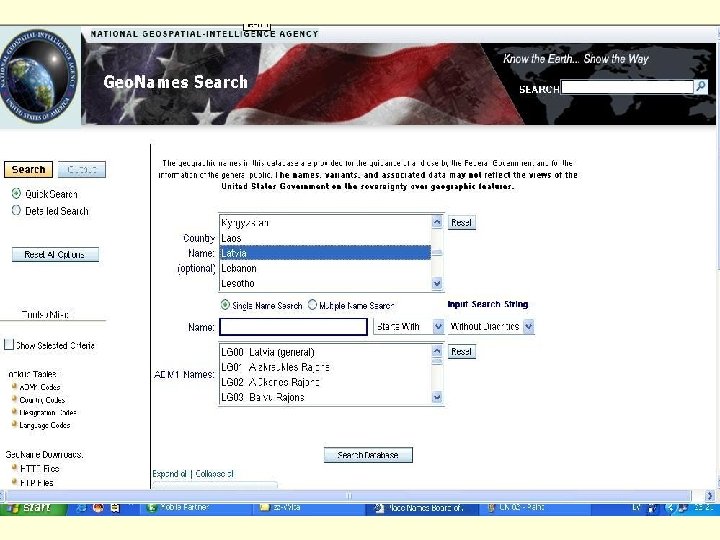Image resolution: width=720 pixels, height=540 pixels.
Task: Select the Quick Search radio option
Action: coord(16,193)
